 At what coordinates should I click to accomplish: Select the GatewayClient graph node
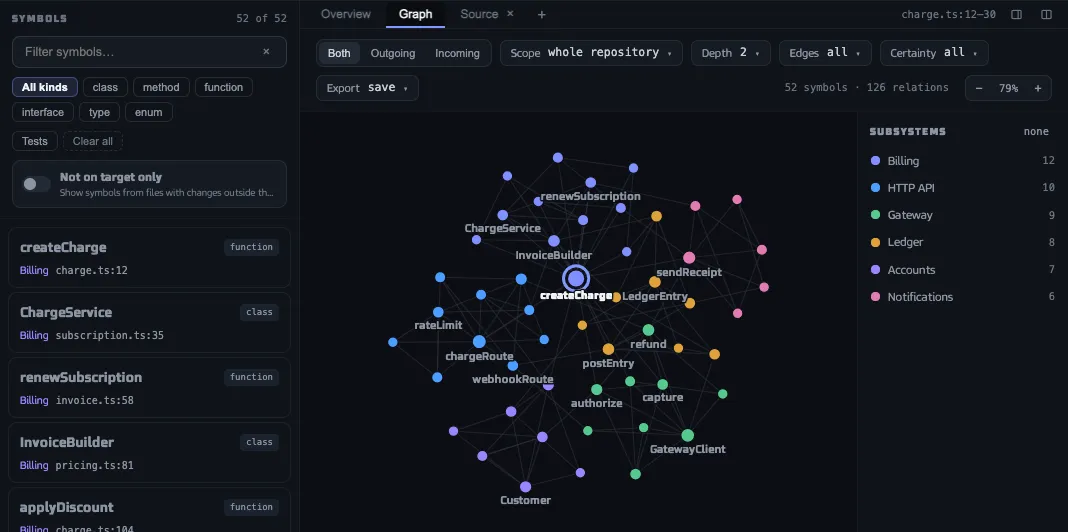tap(687, 435)
